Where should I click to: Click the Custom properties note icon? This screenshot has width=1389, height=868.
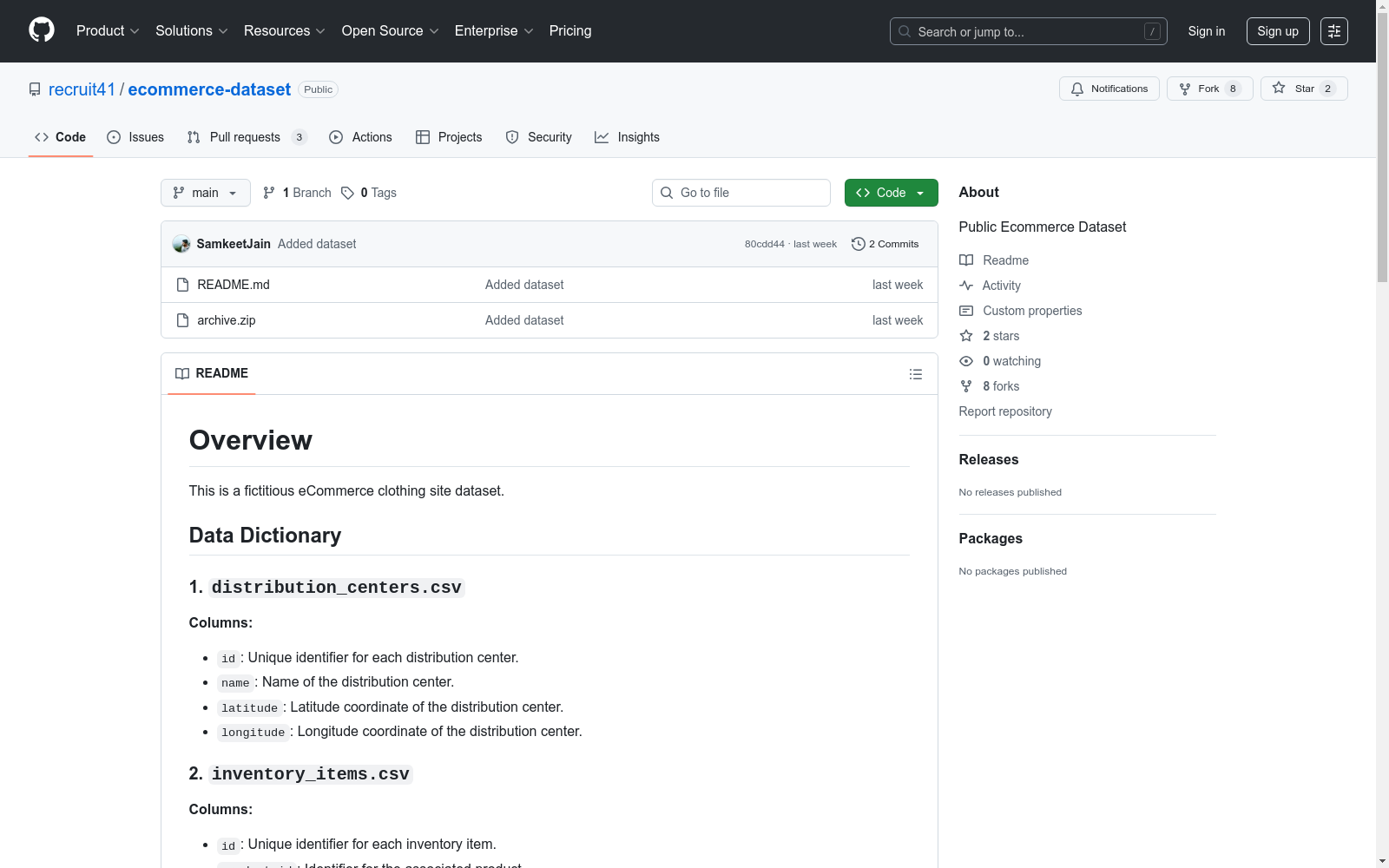[x=966, y=311]
